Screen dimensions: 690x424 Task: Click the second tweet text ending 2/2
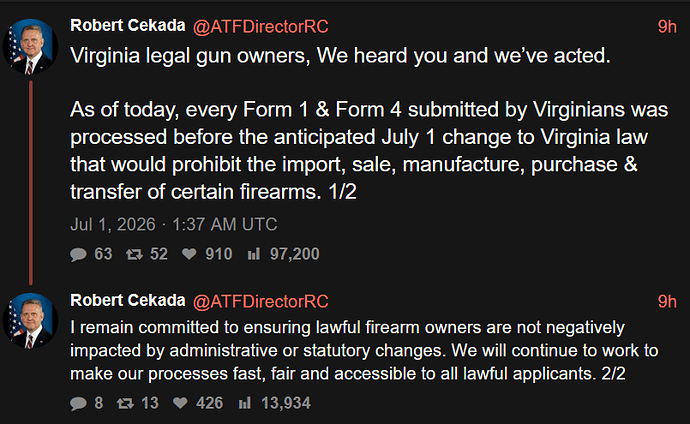364,351
